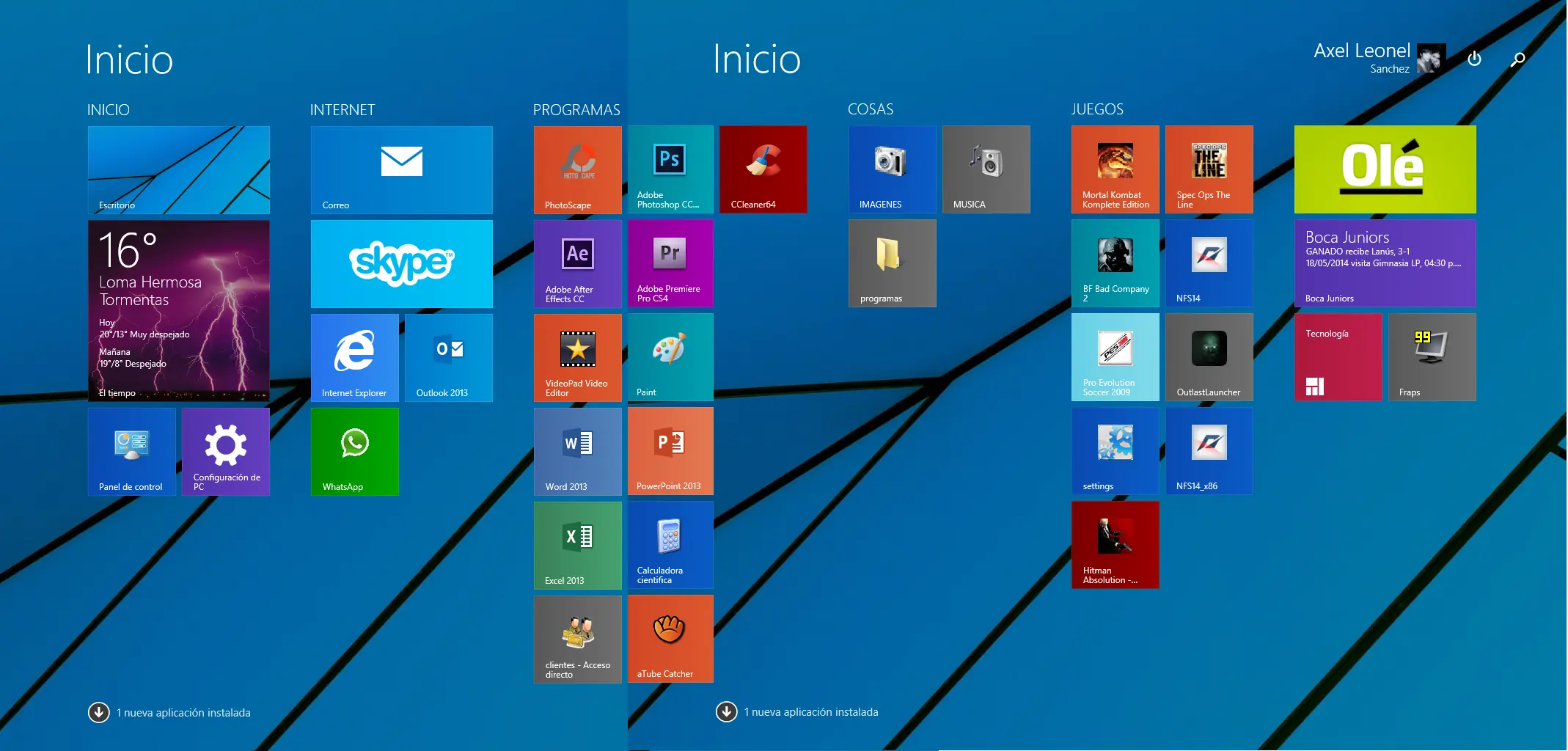
Task: Launch the Skype tile
Action: (x=402, y=264)
